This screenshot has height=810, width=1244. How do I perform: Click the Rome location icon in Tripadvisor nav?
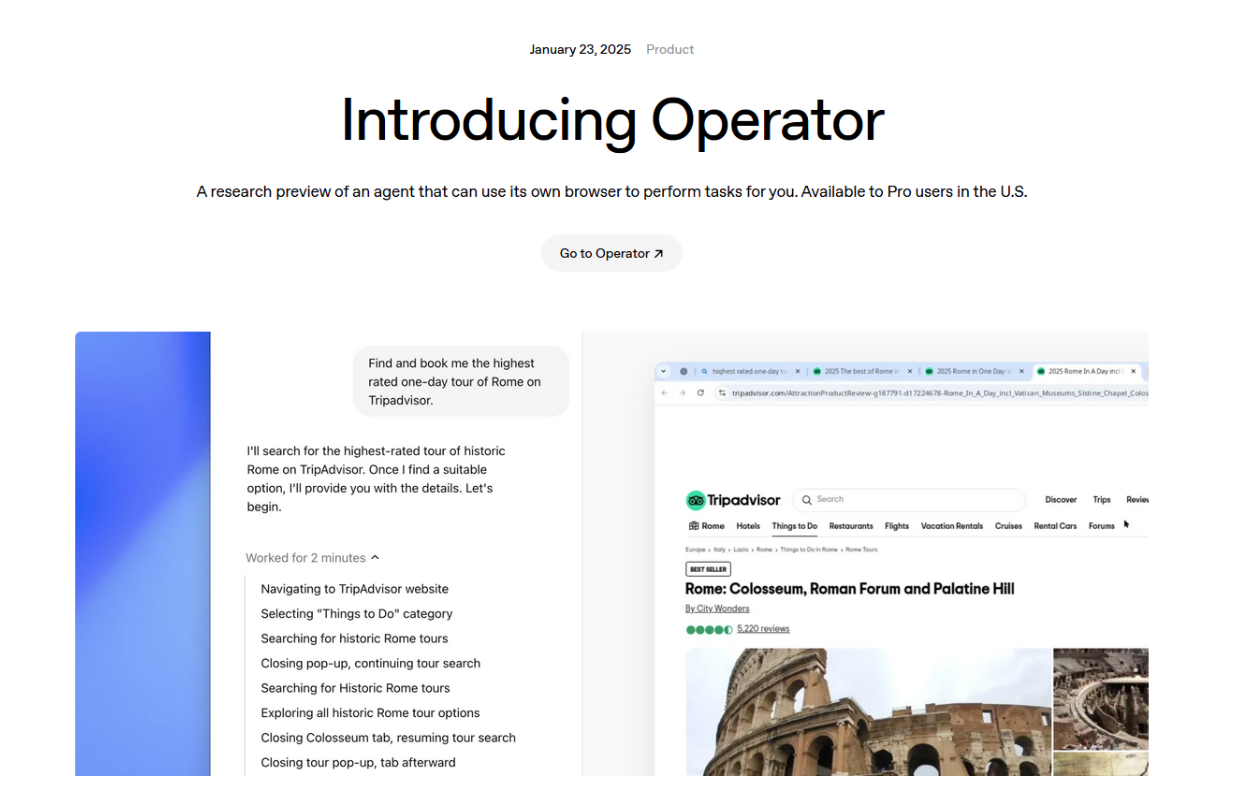694,526
